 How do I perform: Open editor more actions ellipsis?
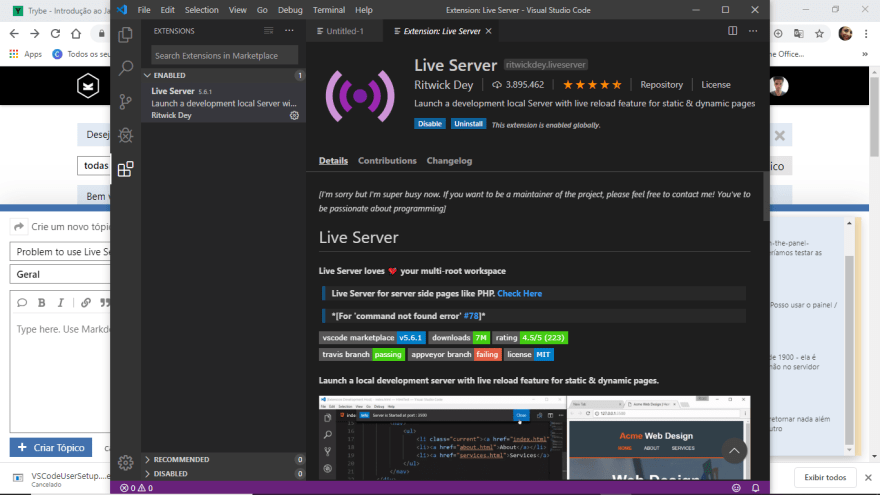(x=753, y=31)
